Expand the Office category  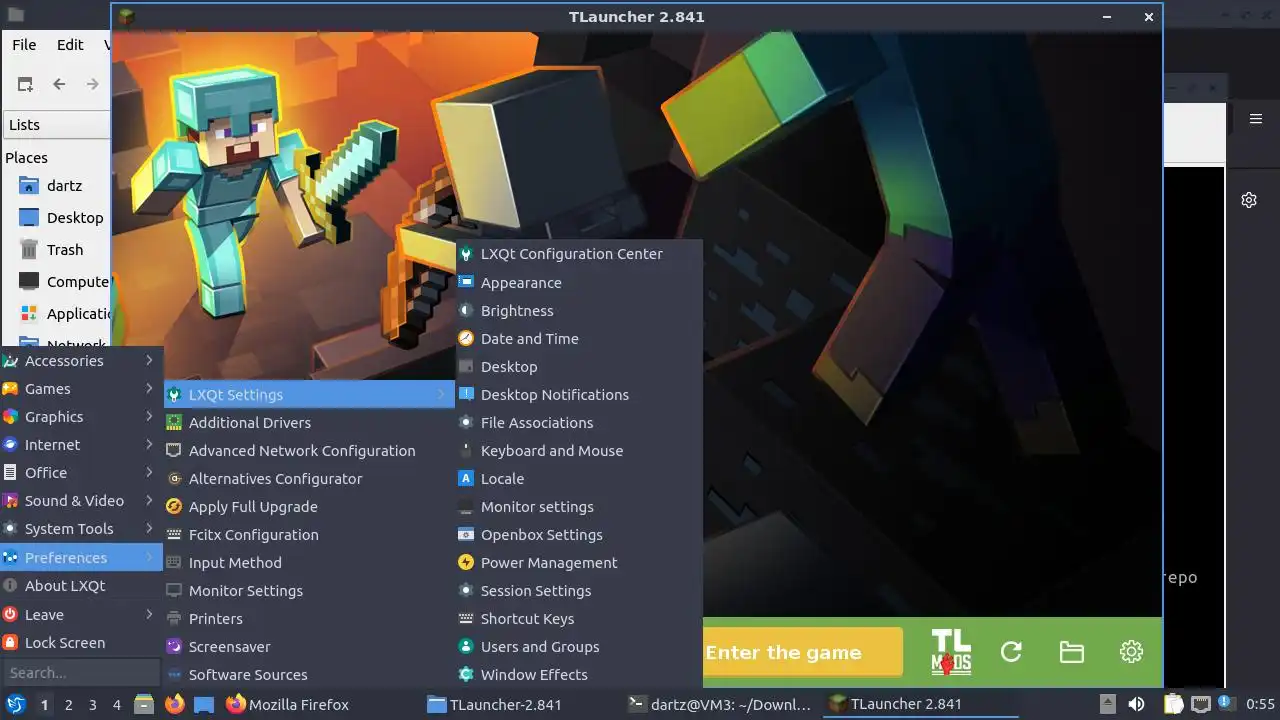click(x=81, y=472)
